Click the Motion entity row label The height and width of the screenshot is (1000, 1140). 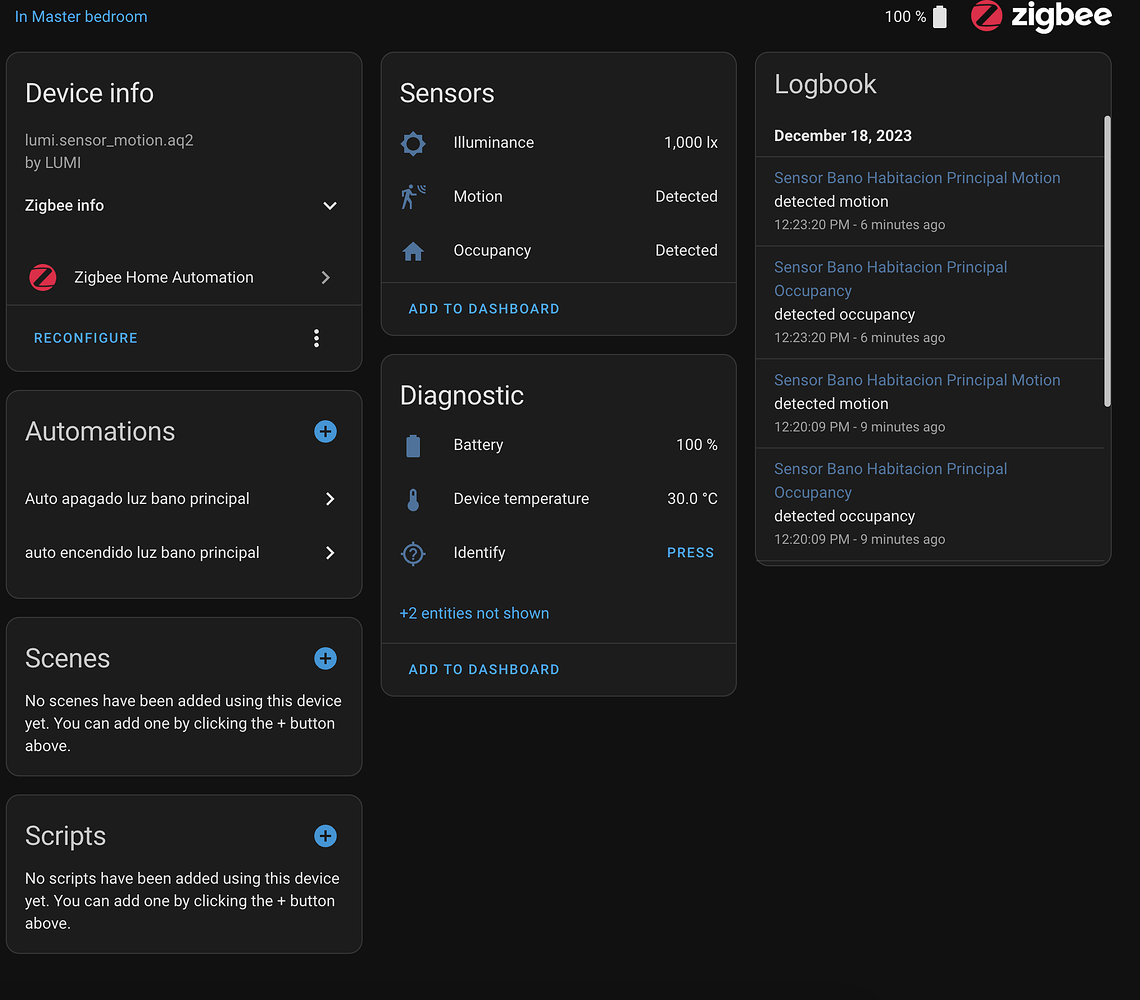point(478,196)
